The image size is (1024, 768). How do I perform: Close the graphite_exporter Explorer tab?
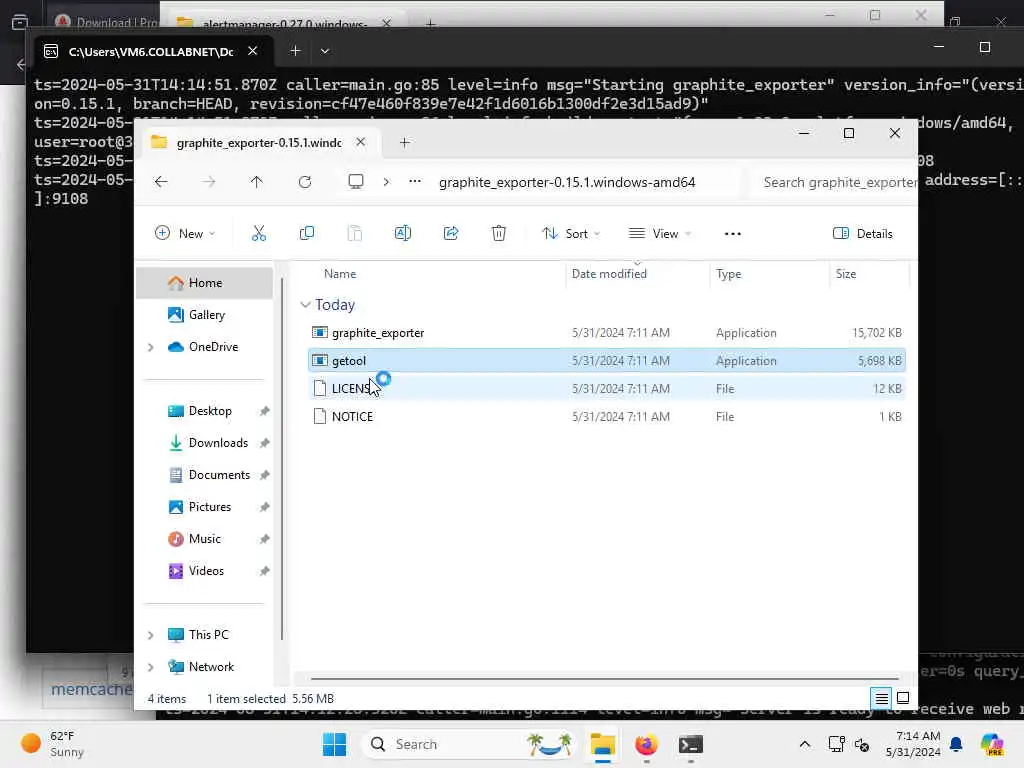[x=360, y=142]
